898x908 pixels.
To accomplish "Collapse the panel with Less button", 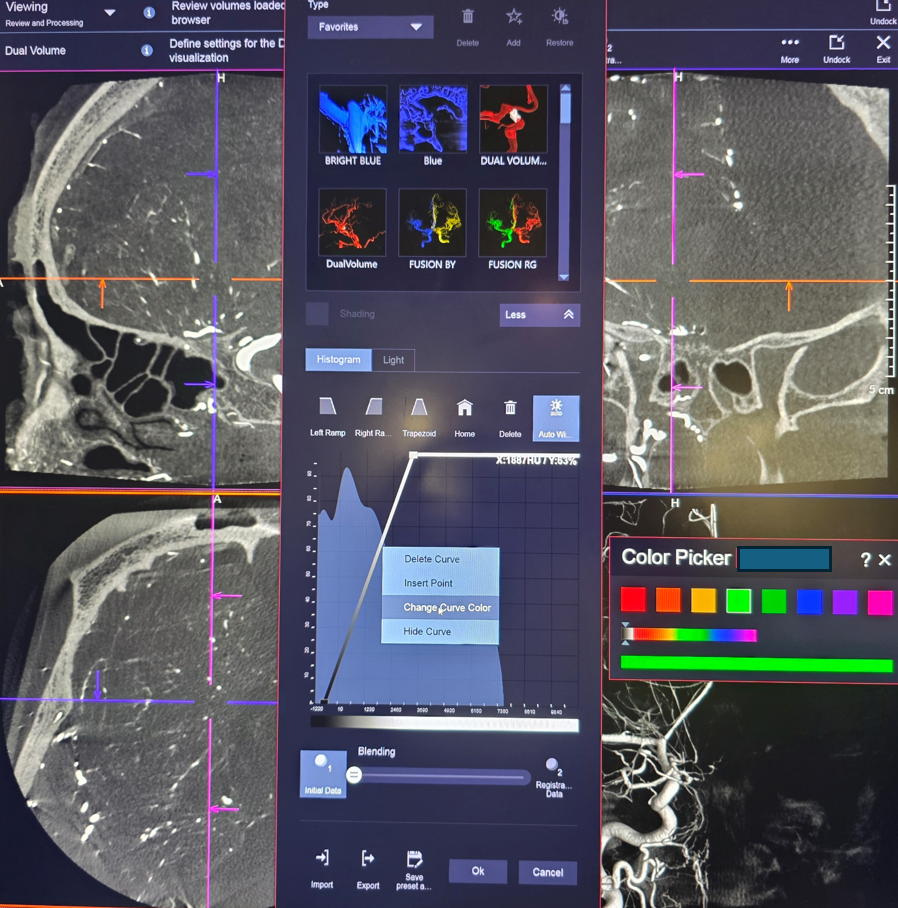I will [539, 315].
